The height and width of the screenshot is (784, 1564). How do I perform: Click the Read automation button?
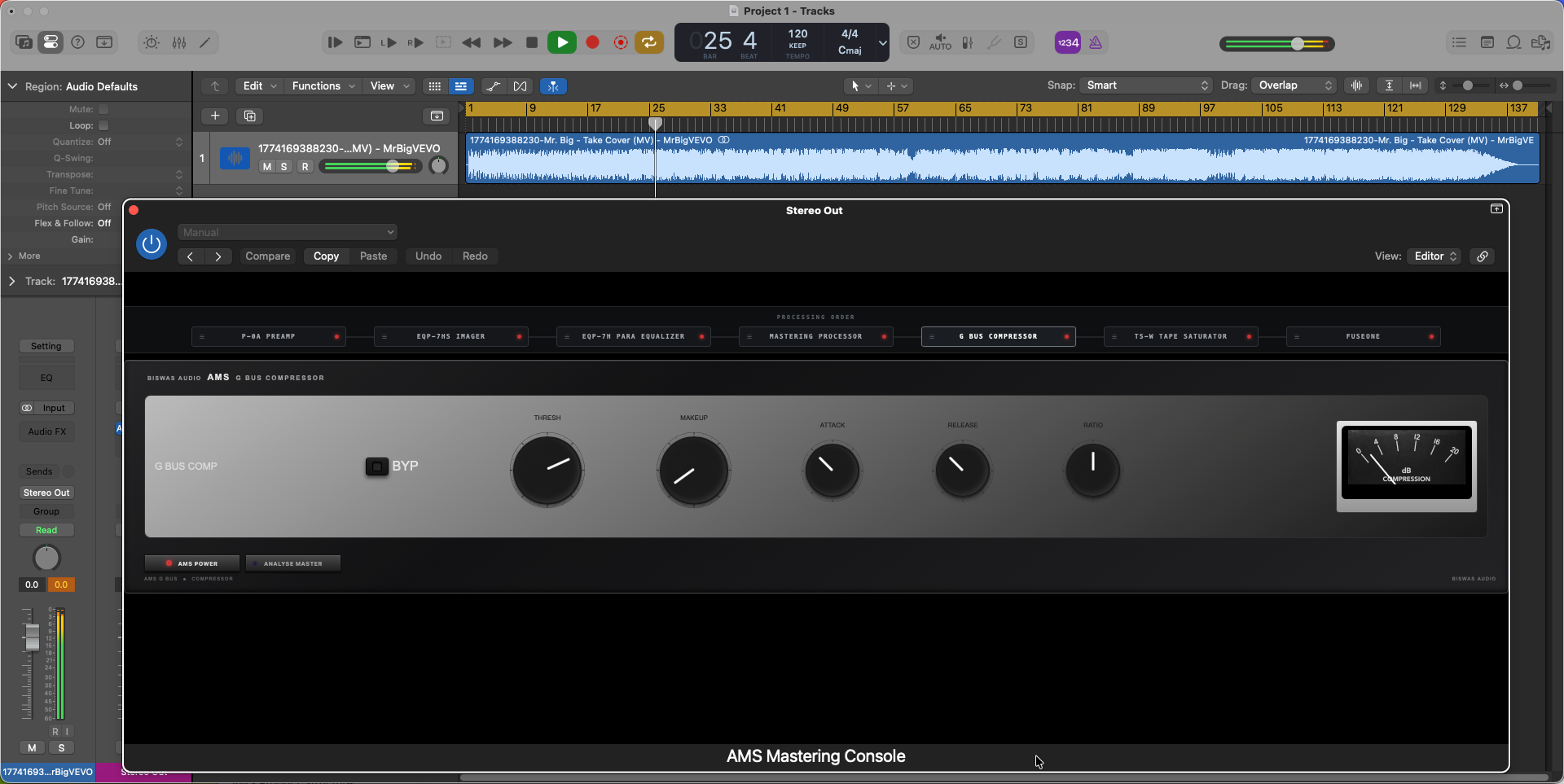[46, 530]
